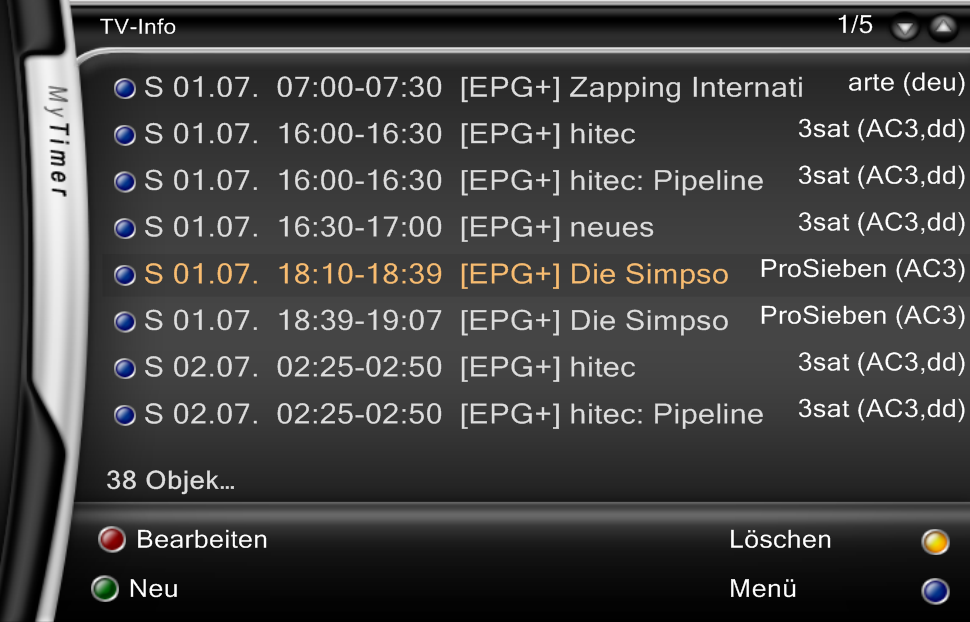Click the Neu label
This screenshot has height=622, width=970.
click(153, 588)
